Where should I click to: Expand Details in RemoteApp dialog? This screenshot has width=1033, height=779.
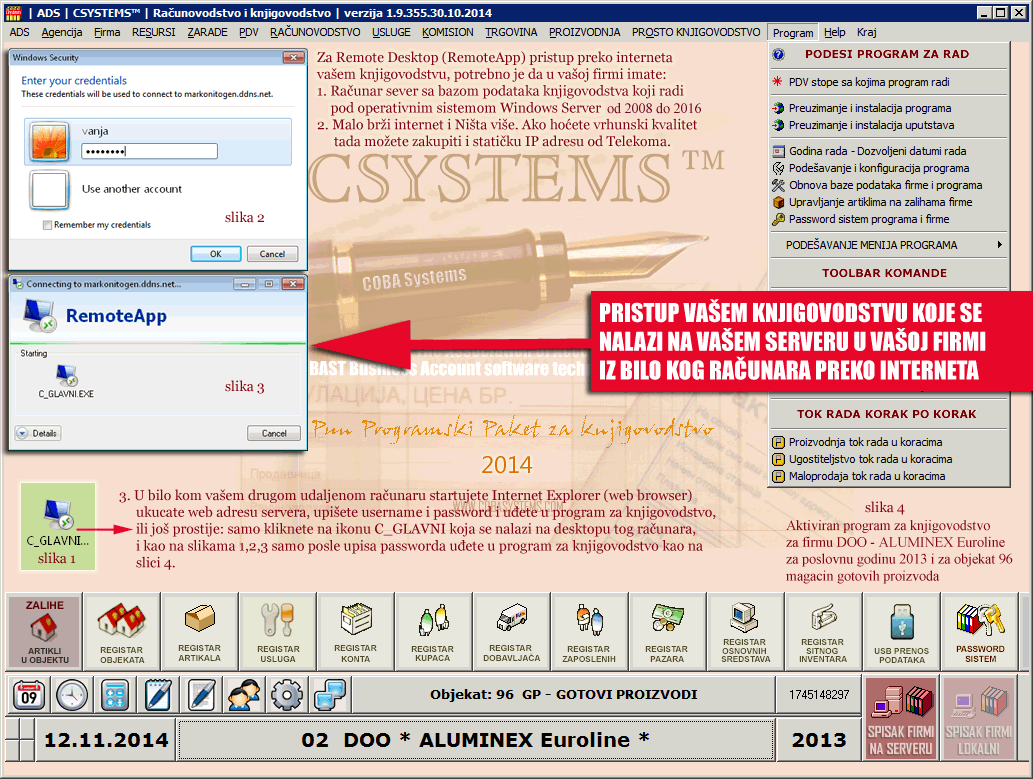[38, 434]
